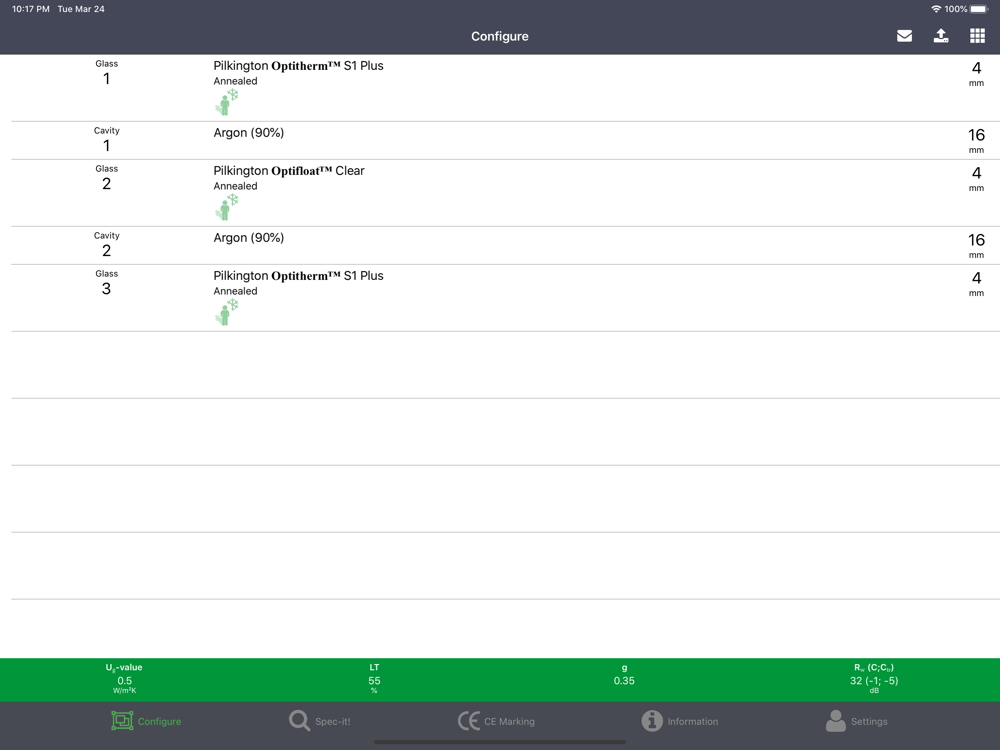Switch to the Configure tab
Viewport: 1000px width, 750px height.
tap(147, 721)
